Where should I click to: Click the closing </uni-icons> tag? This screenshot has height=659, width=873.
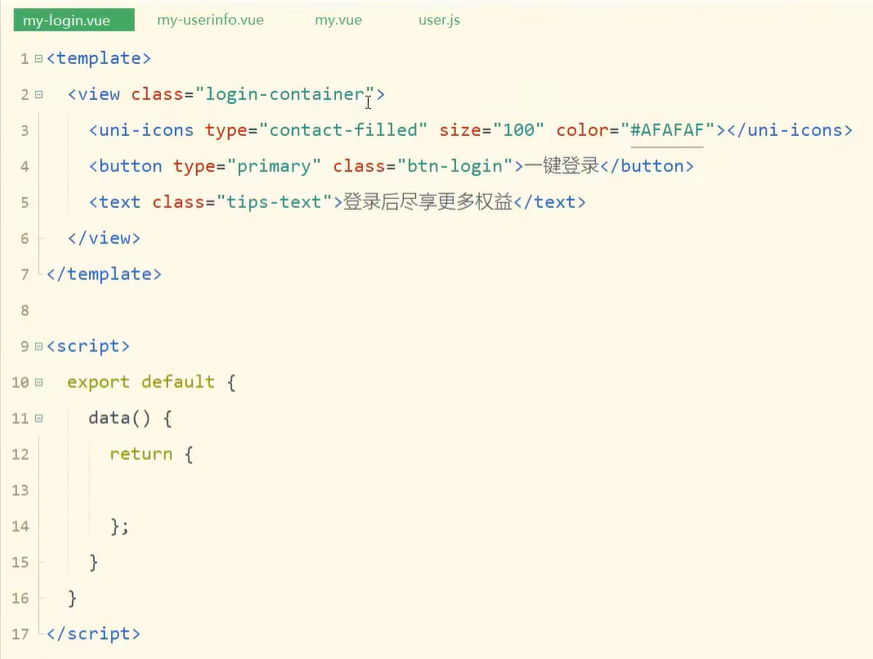pos(789,130)
